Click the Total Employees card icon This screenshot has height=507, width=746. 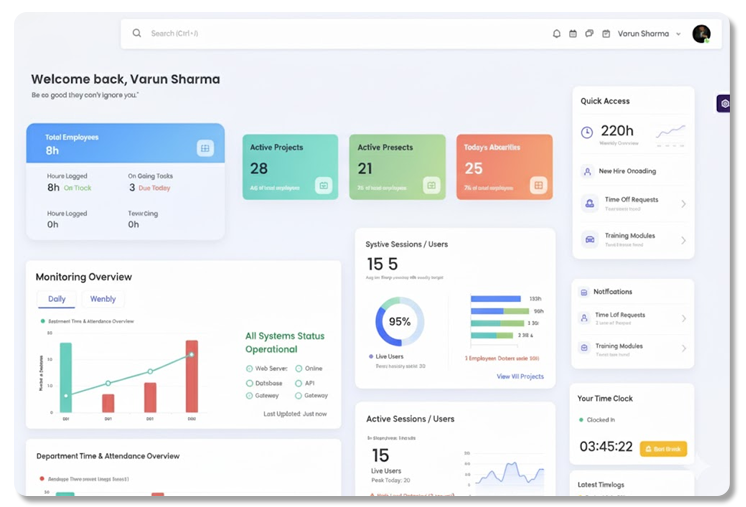pos(205,148)
